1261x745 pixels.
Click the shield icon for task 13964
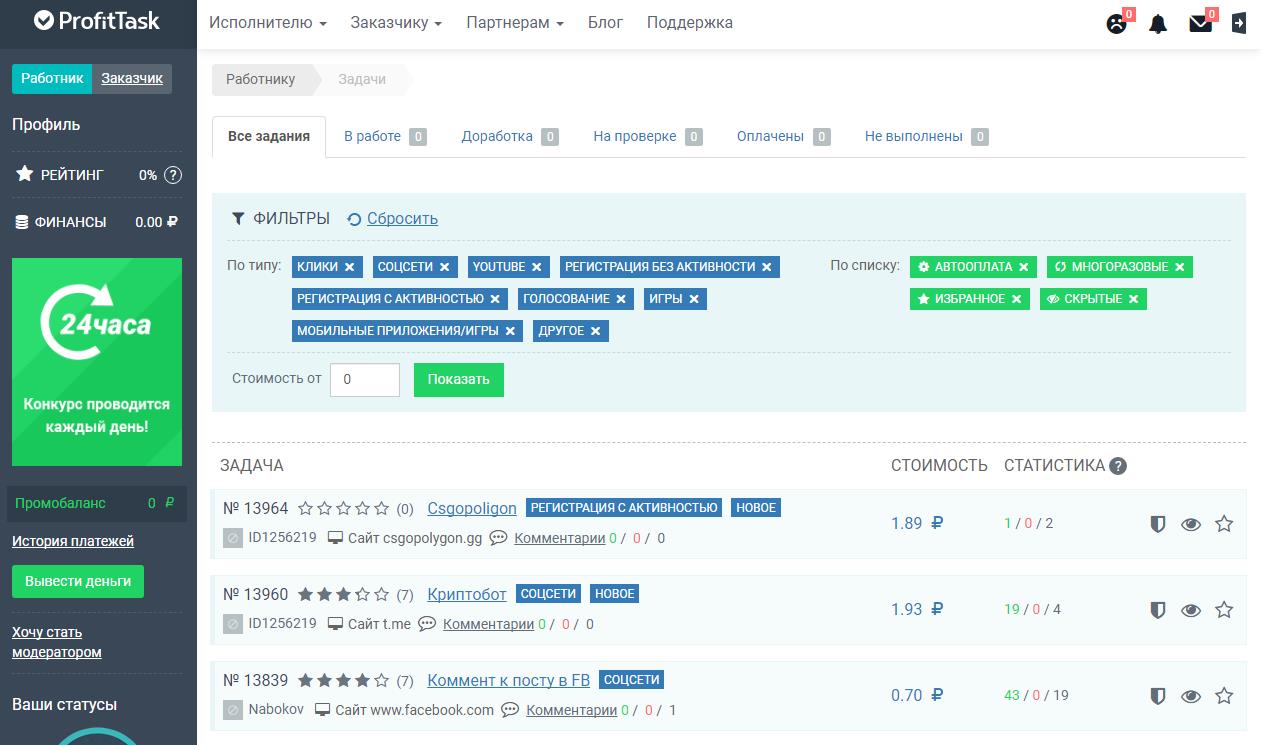click(1158, 524)
